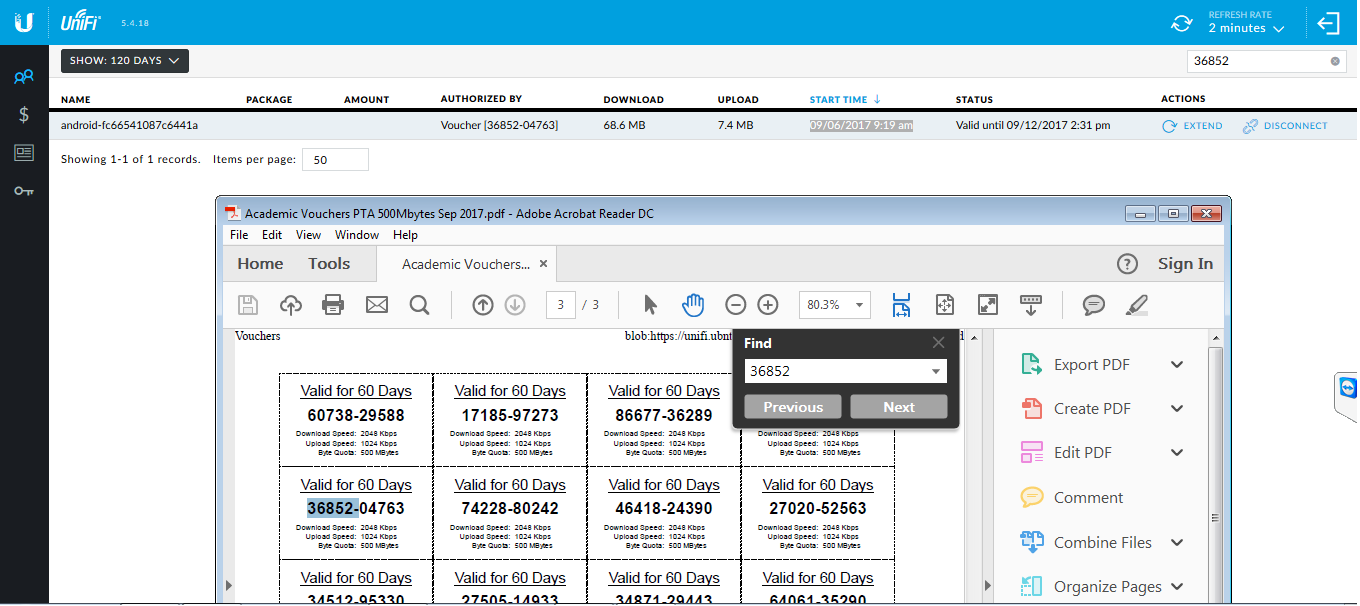Click the Disconnect link for android client
This screenshot has height=606, width=1360.
1285,126
